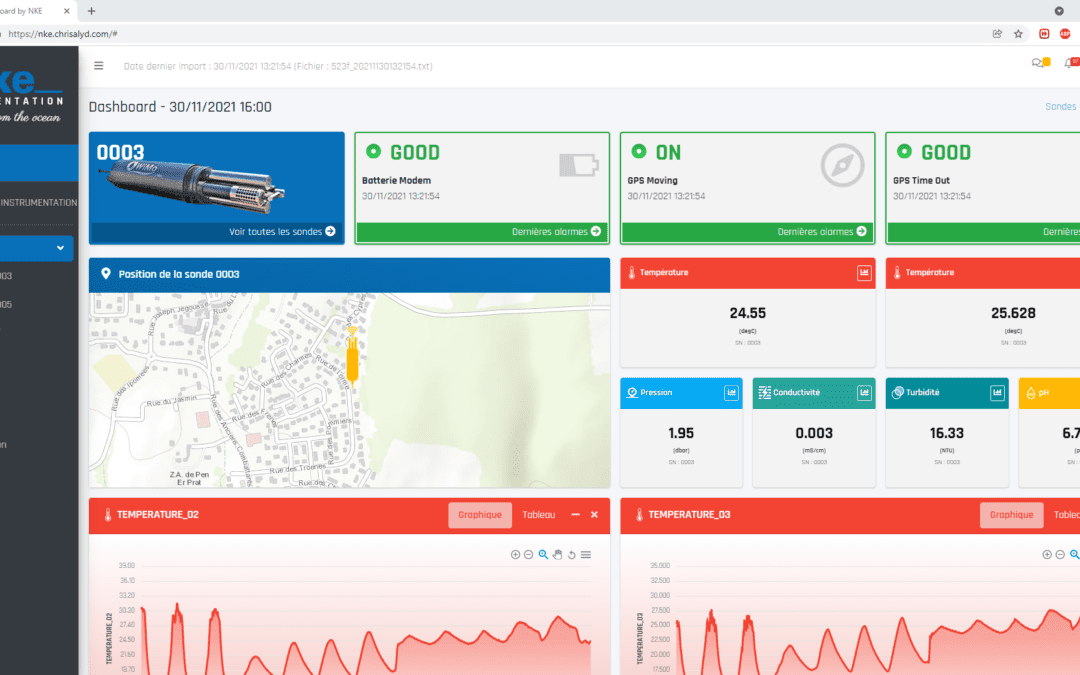1080x675 pixels.
Task: Select the Graphique tab of TEMPERATURE_02
Action: coord(480,515)
